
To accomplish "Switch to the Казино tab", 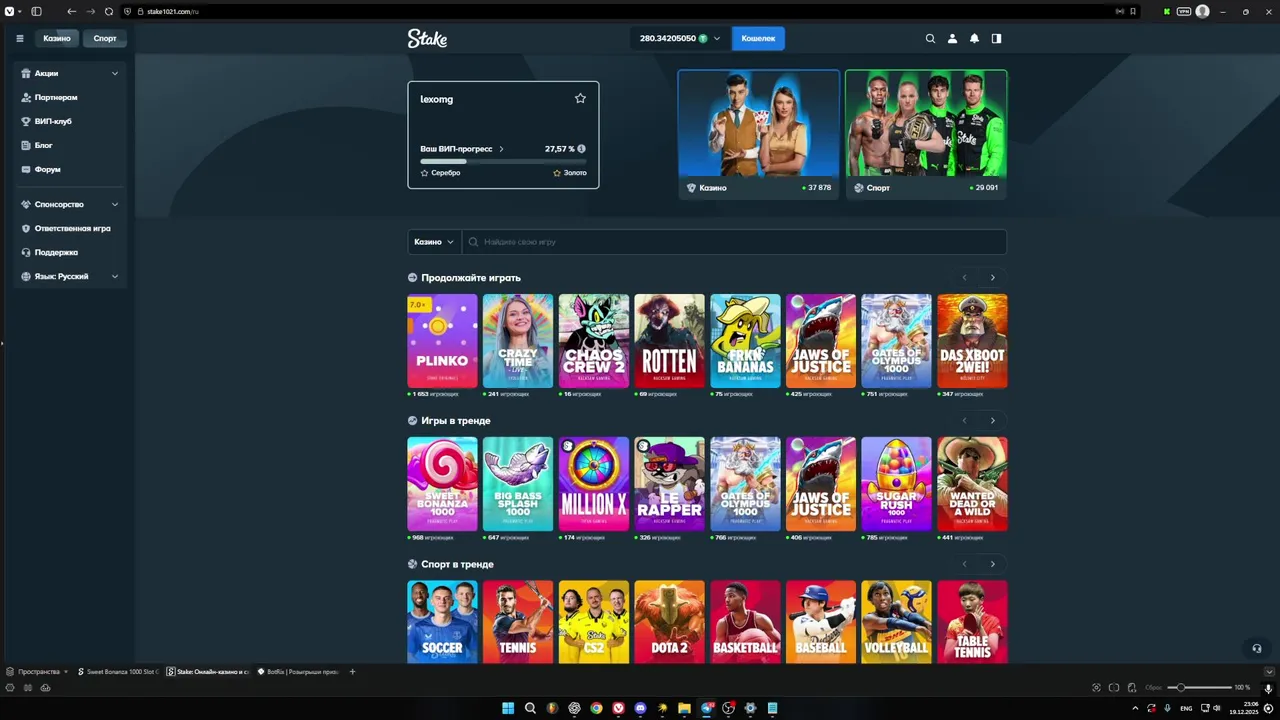I will click(57, 38).
